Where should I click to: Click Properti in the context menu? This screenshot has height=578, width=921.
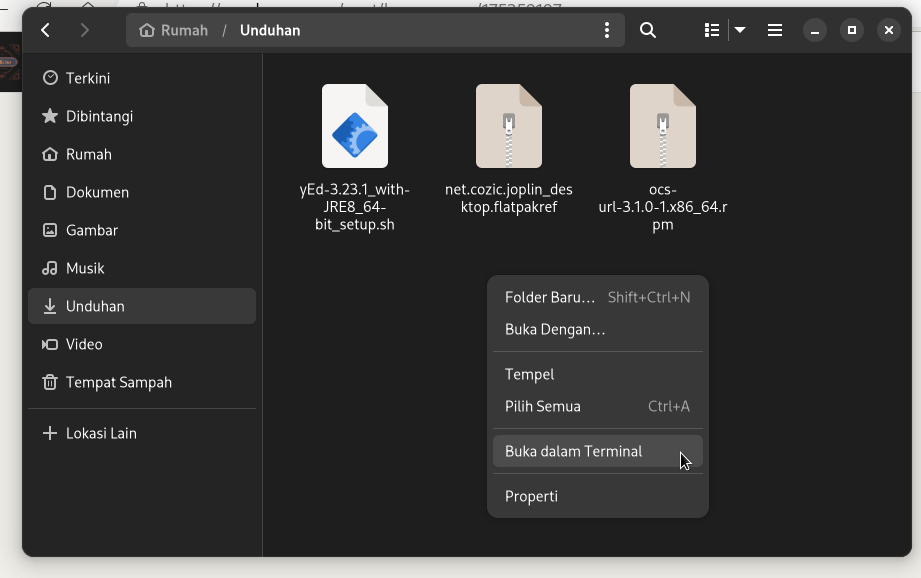point(531,496)
